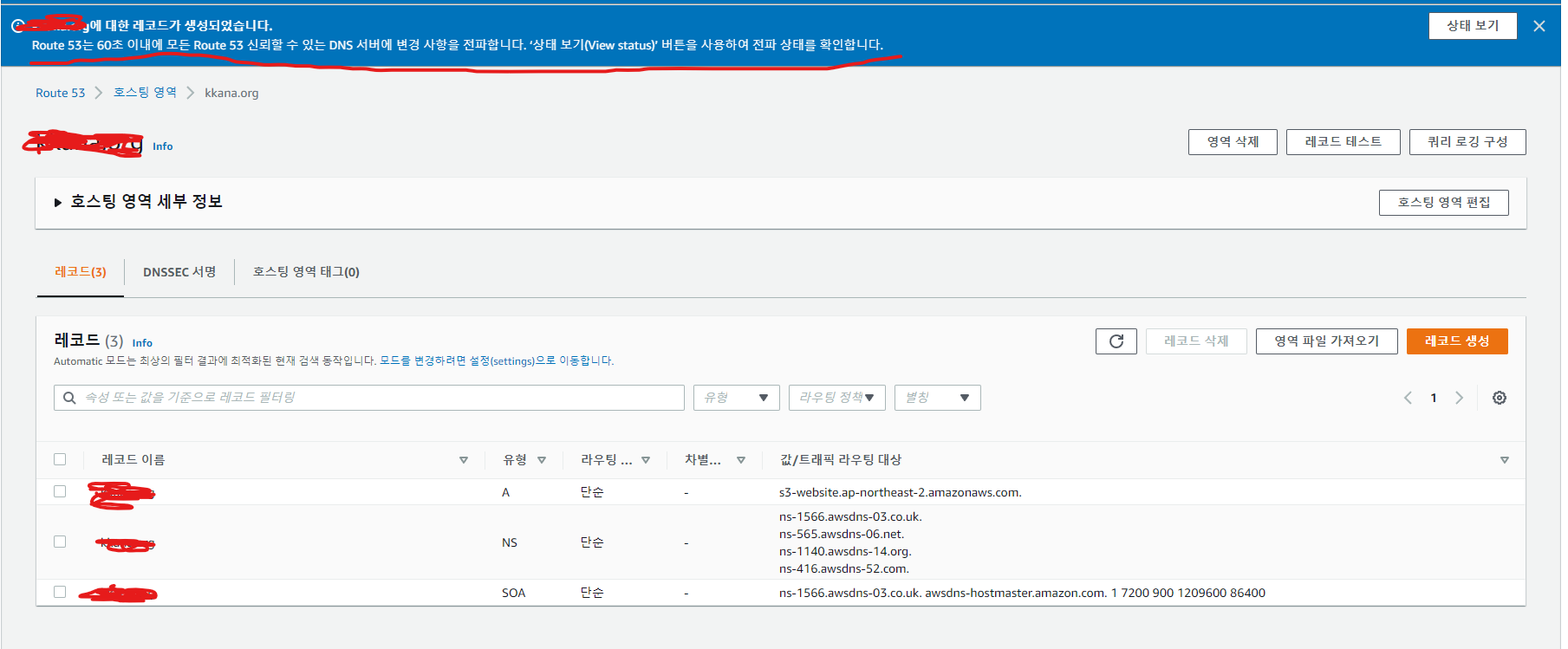Click orange 레코드 생성 button
This screenshot has width=1568, height=649.
pyautogui.click(x=1456, y=341)
